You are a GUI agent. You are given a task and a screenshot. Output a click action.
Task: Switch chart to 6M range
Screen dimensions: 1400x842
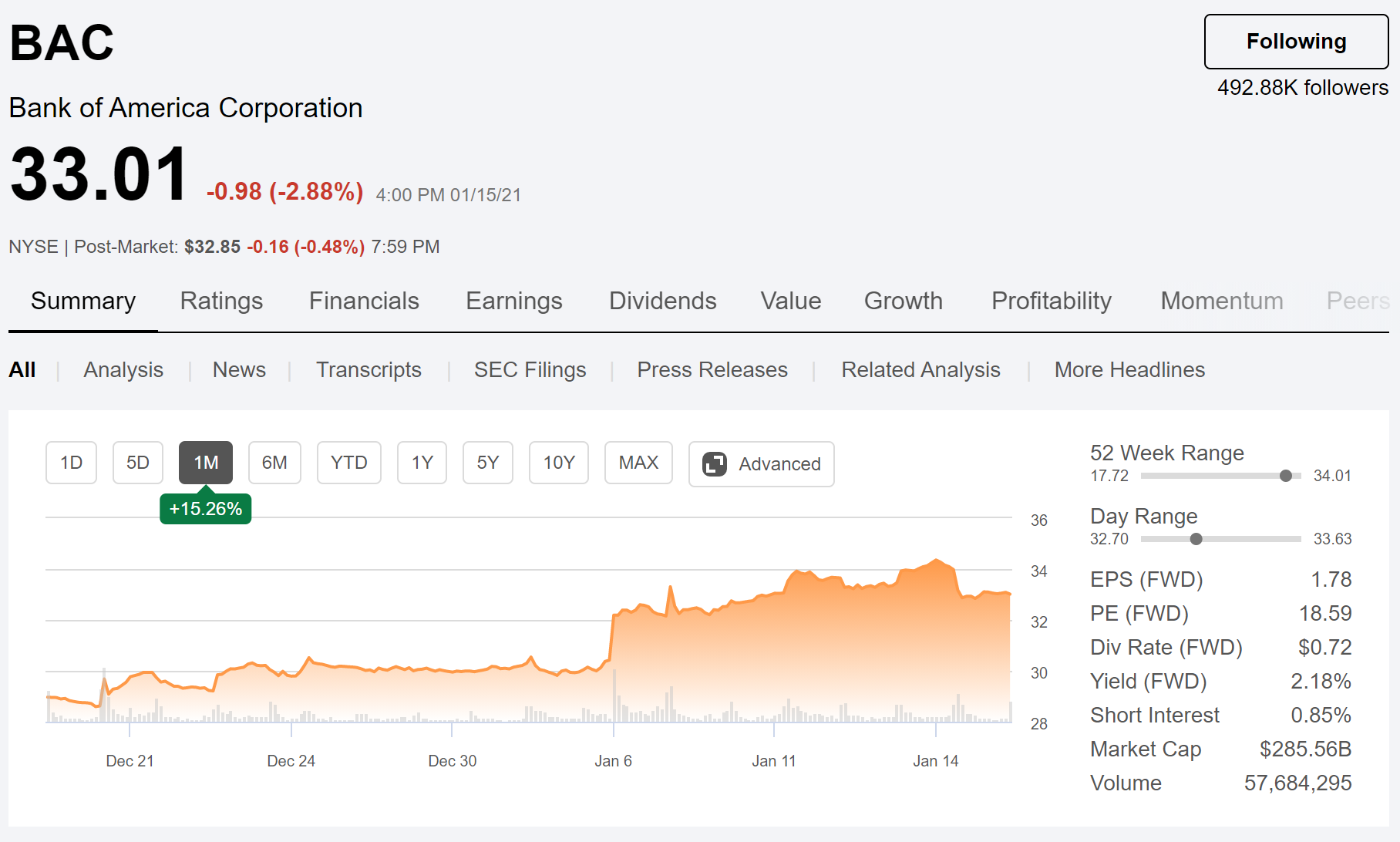coord(274,463)
